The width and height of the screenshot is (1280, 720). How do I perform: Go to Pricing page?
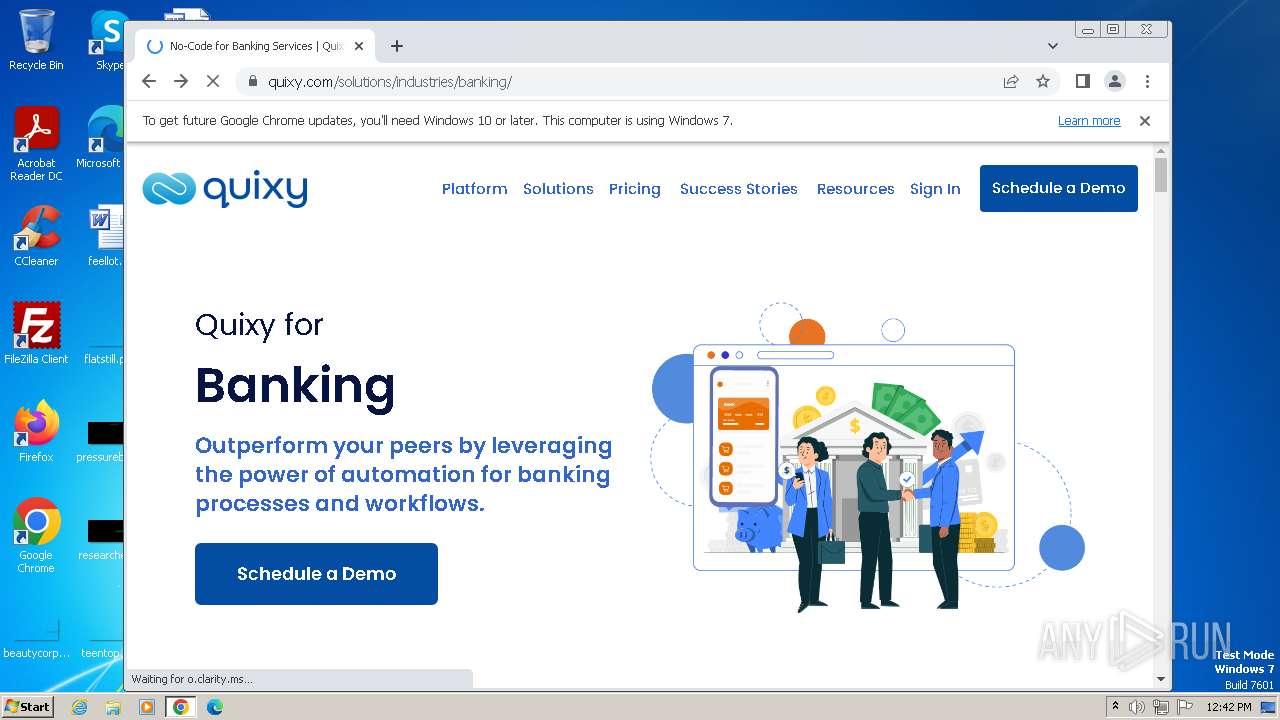(635, 188)
